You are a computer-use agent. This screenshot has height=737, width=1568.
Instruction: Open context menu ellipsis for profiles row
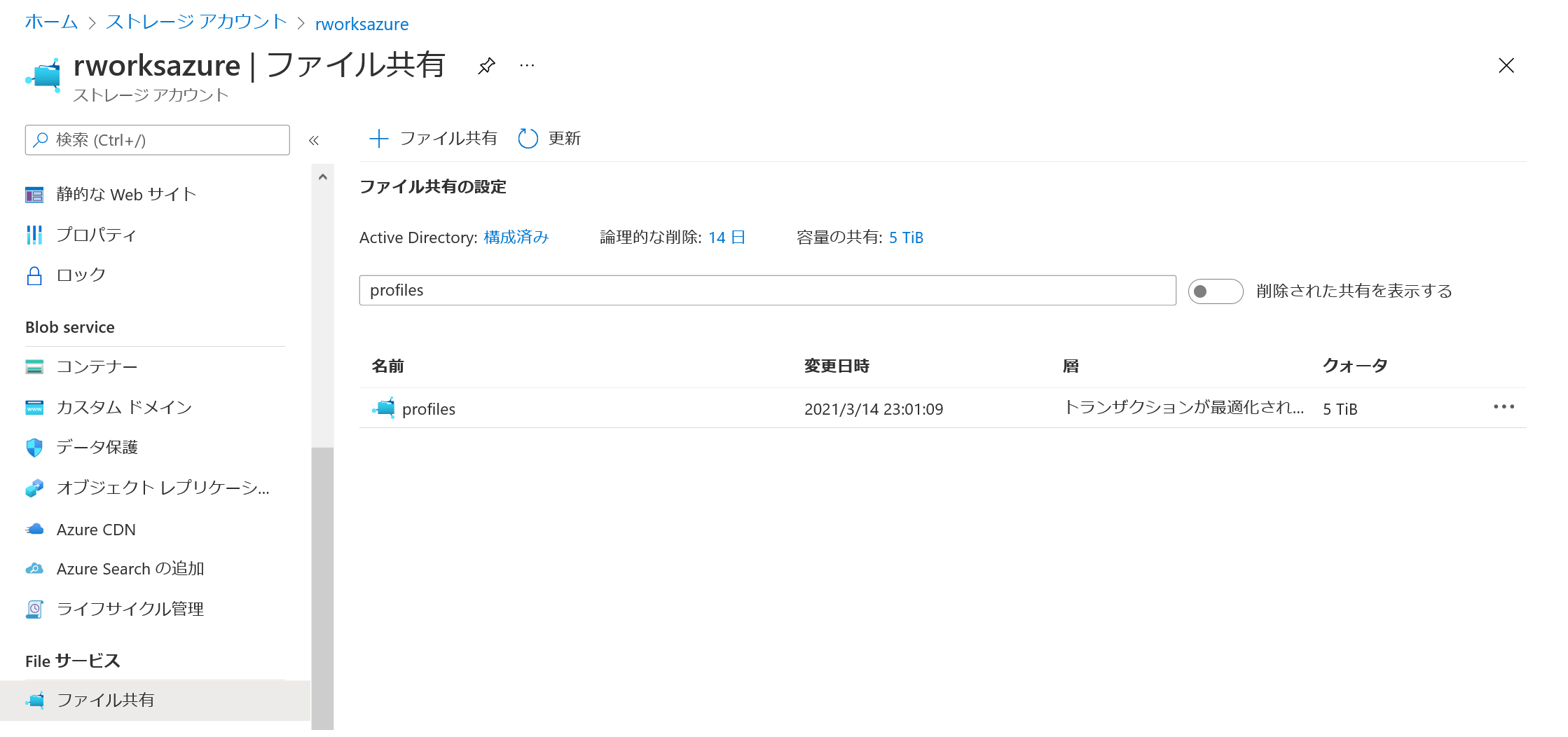(1504, 407)
